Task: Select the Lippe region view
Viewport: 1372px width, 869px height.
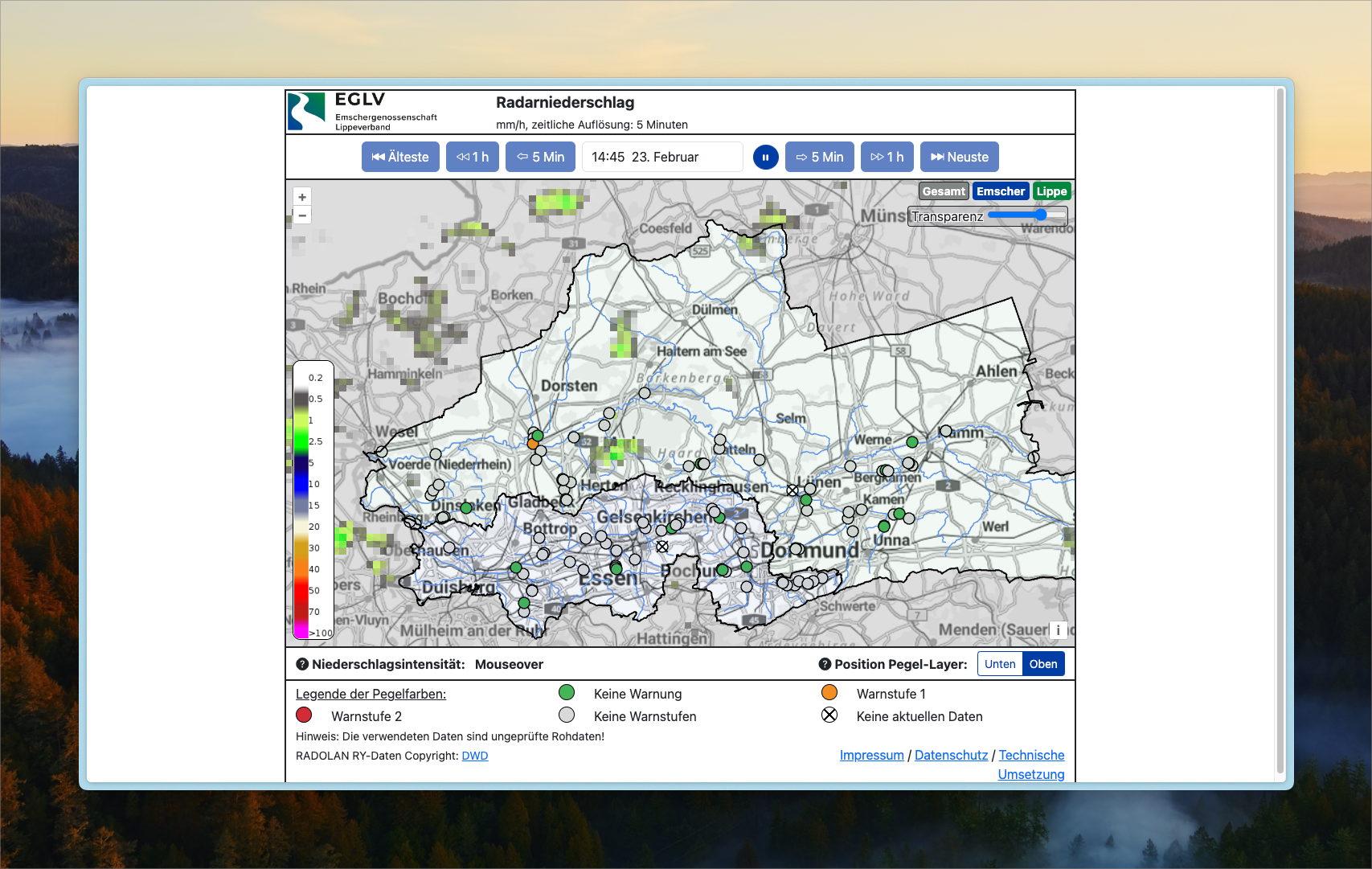Action: coord(1051,191)
